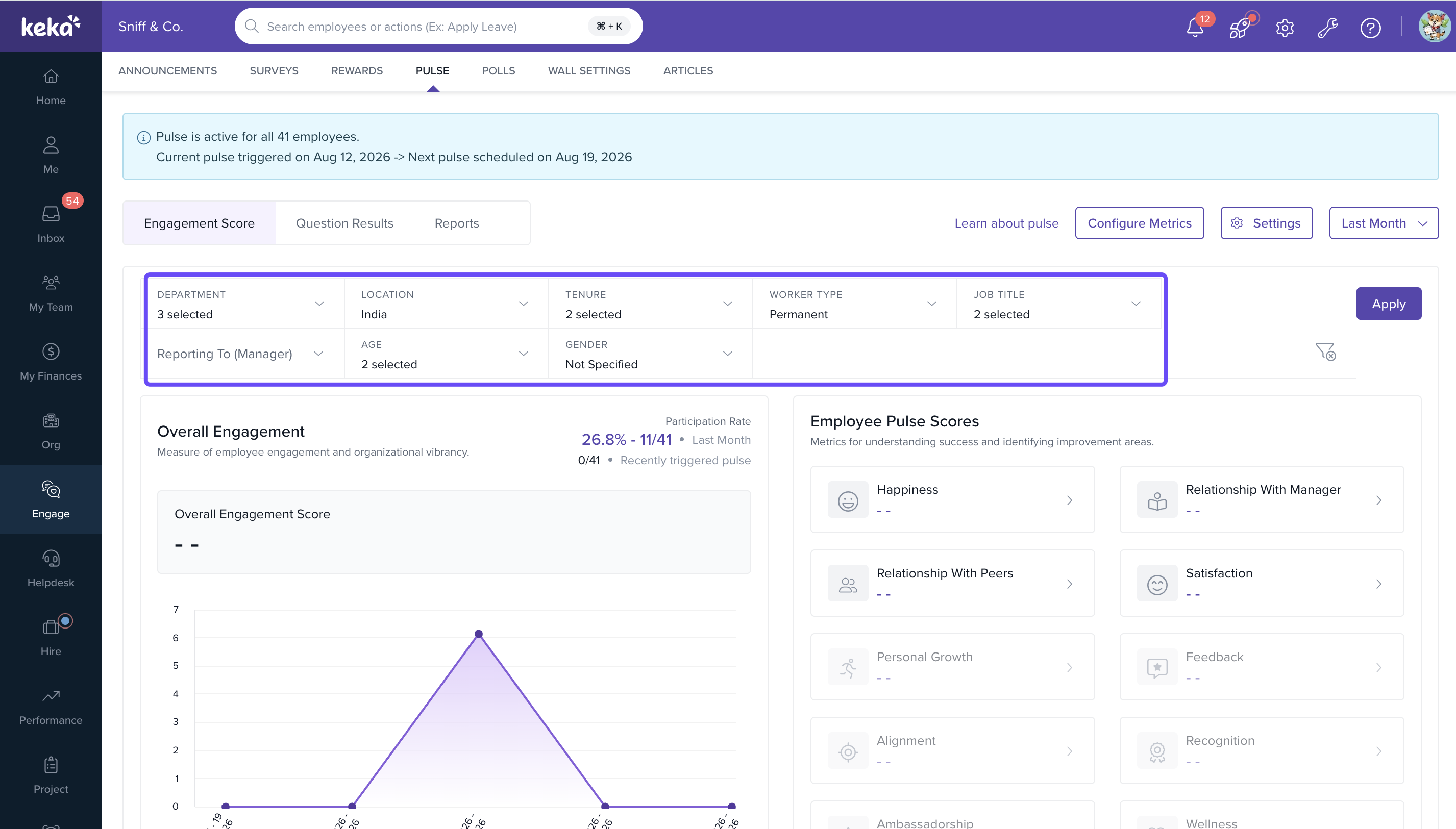The height and width of the screenshot is (829, 1456).
Task: Open the help question mark icon
Action: click(1370, 27)
